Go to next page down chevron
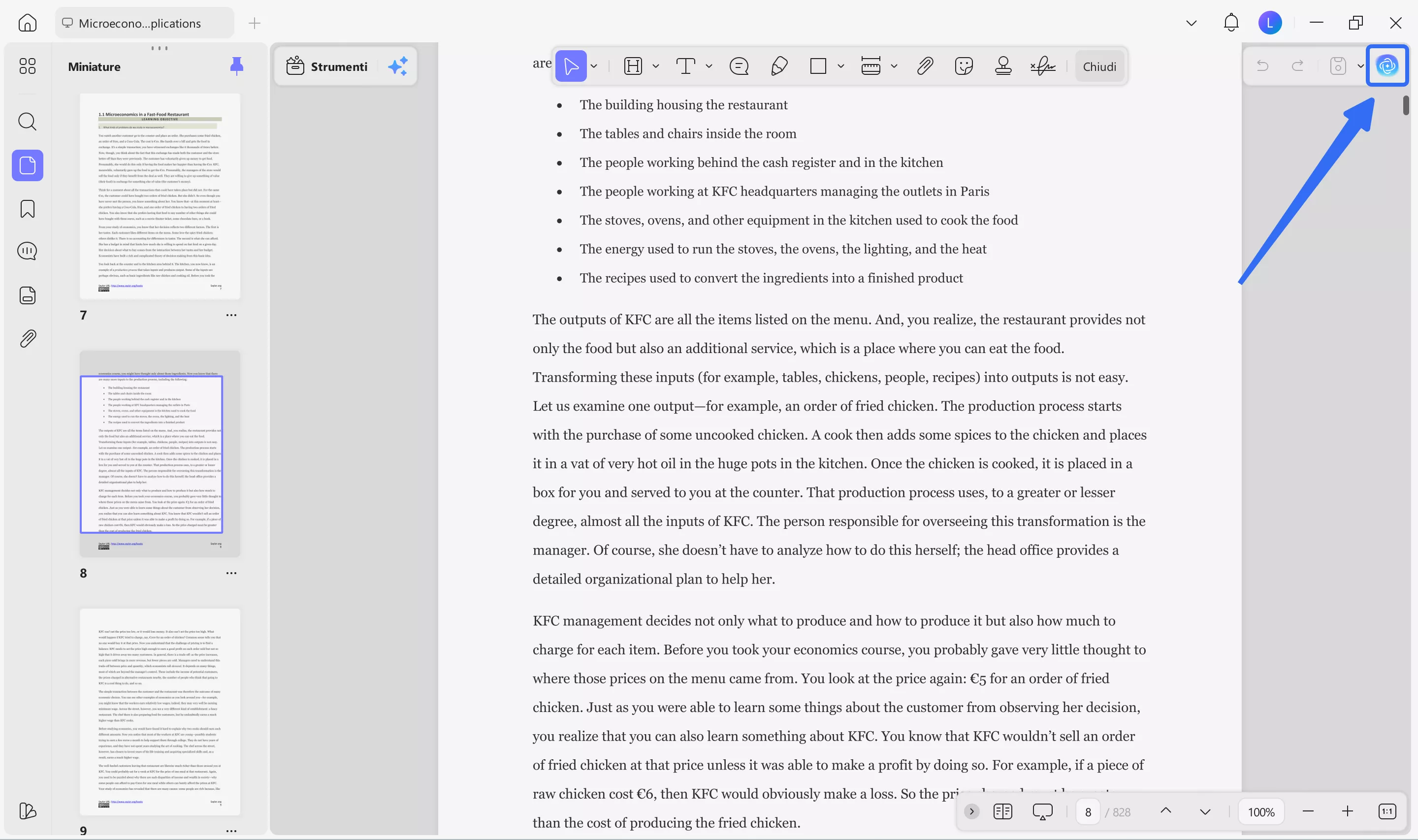 point(1205,812)
